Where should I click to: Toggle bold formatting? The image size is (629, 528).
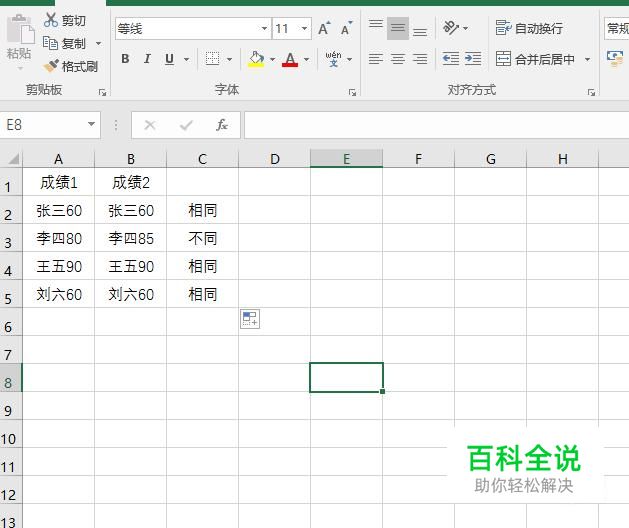pyautogui.click(x=125, y=59)
